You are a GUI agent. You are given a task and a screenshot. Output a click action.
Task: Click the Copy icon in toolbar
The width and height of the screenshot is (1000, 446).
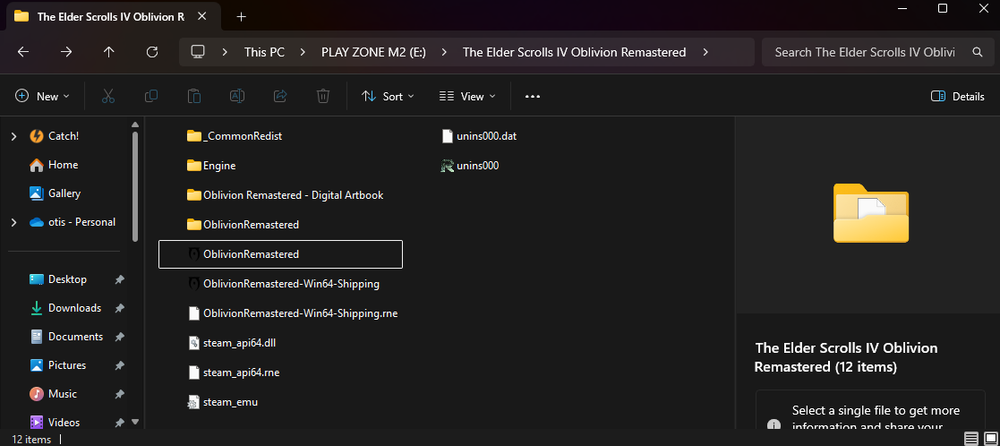(x=151, y=96)
